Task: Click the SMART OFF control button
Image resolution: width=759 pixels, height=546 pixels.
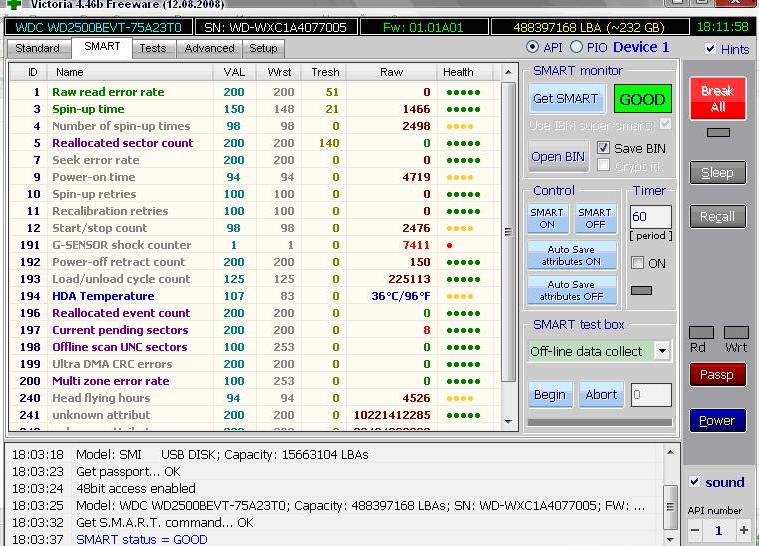Action: (594, 218)
